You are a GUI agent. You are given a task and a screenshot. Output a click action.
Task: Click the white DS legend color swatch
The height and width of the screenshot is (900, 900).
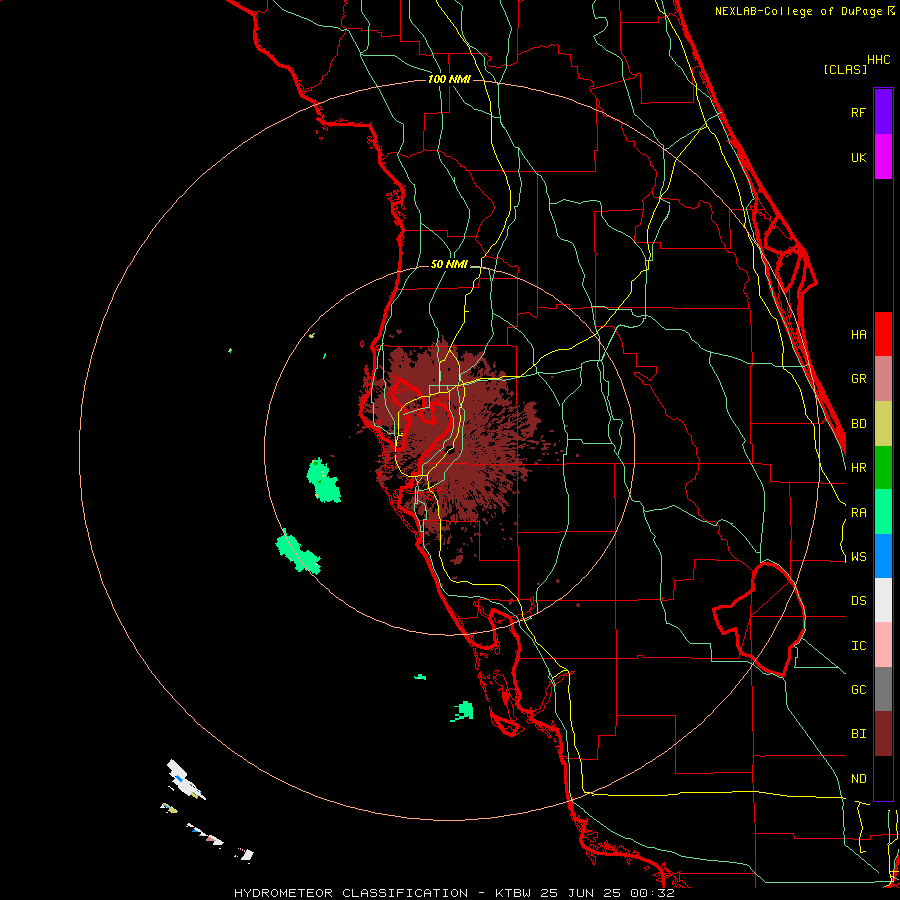tap(883, 600)
